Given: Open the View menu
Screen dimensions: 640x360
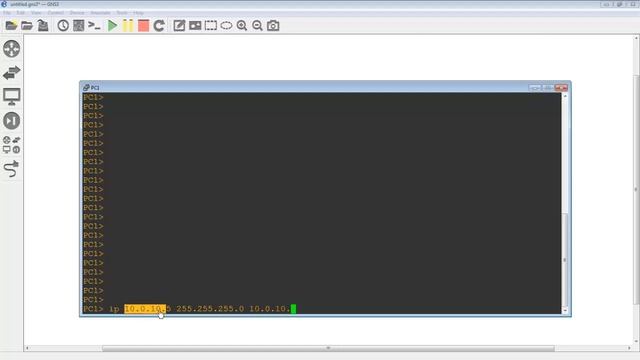Looking at the screenshot, I should coord(36,13).
